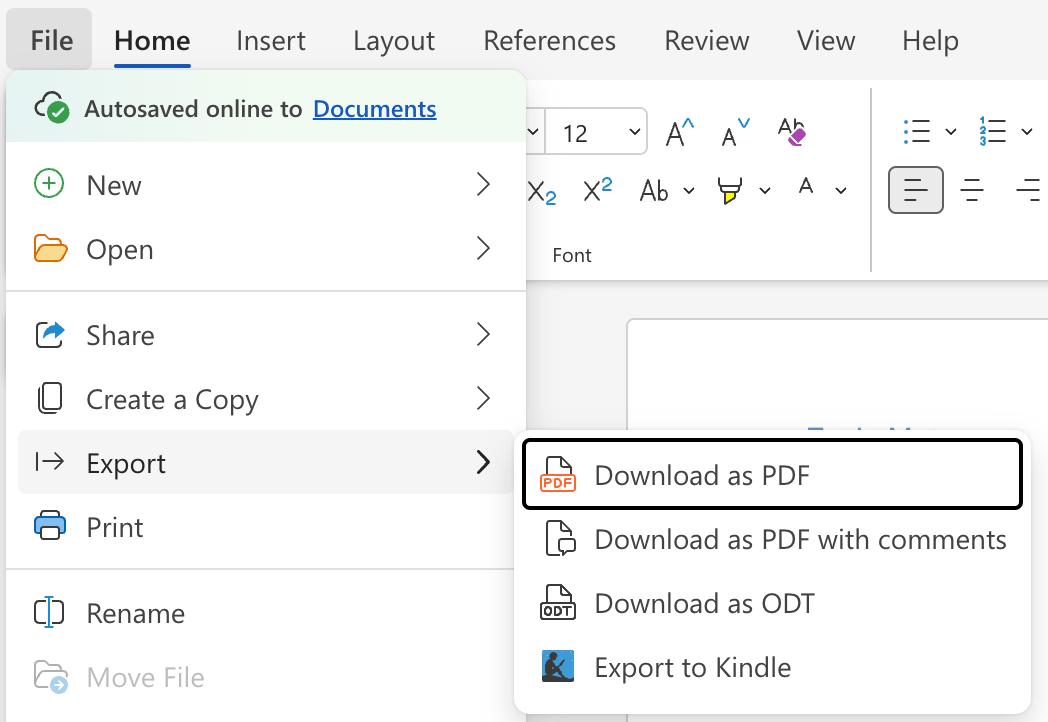Toggle superscript formatting
1048x722 pixels.
click(x=596, y=192)
